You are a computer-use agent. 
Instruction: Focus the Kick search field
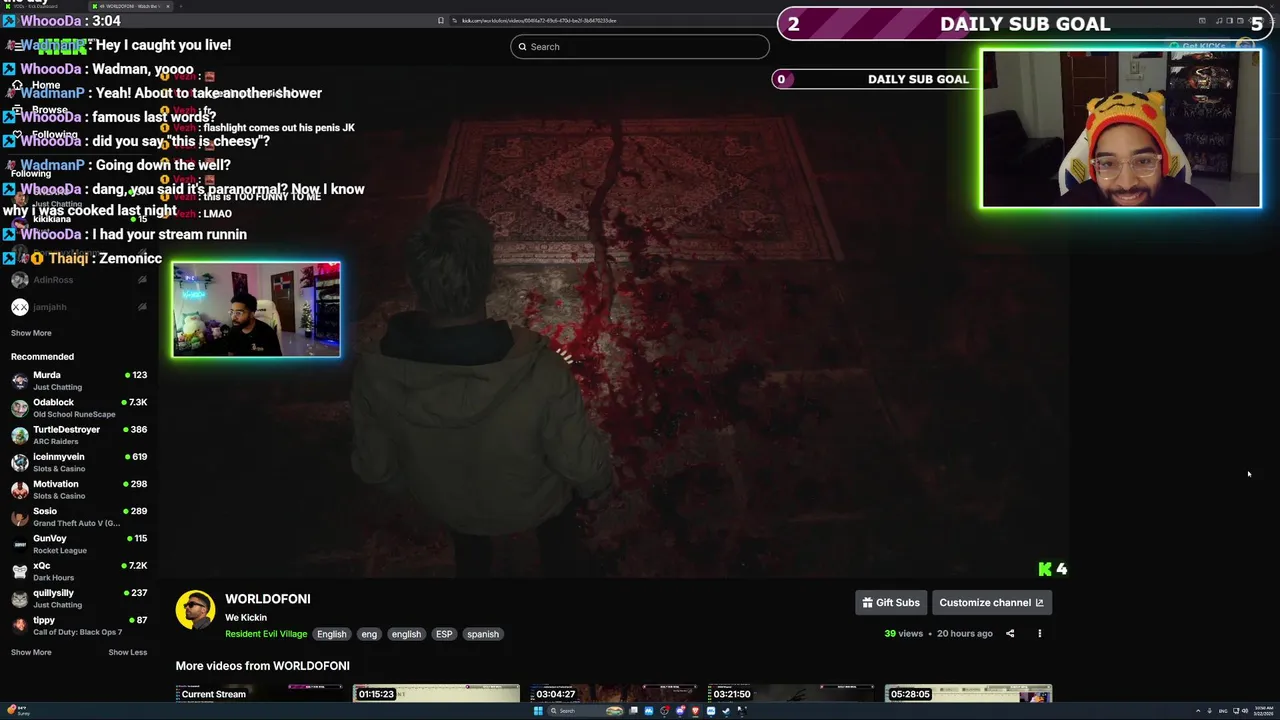640,46
